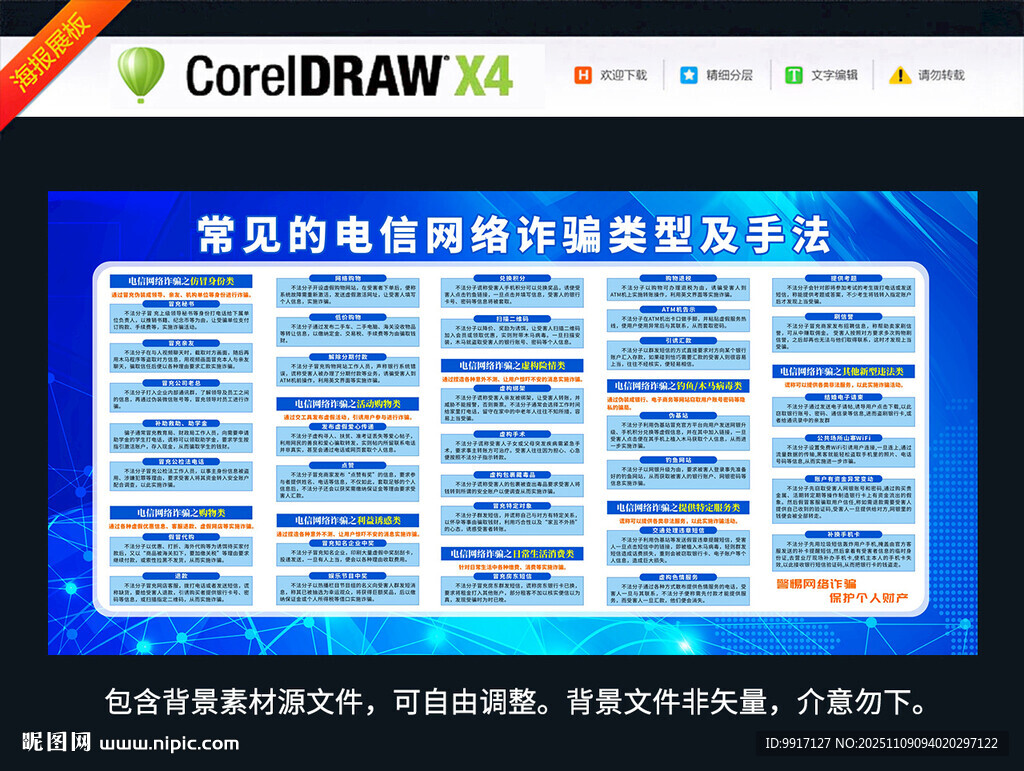
Task: Click the 冒充亲友 subsection label
Action: 182,343
